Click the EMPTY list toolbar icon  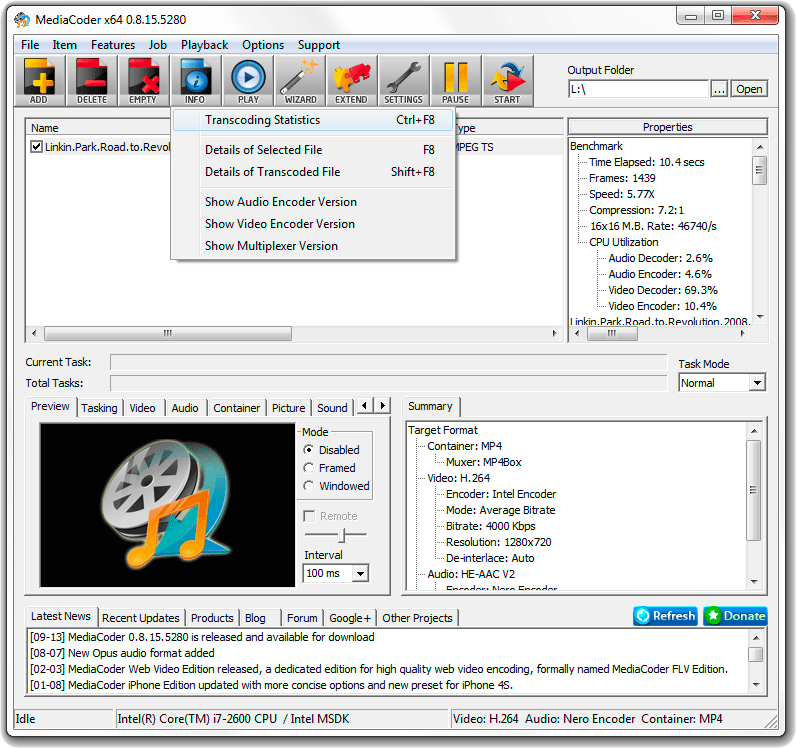(x=143, y=81)
